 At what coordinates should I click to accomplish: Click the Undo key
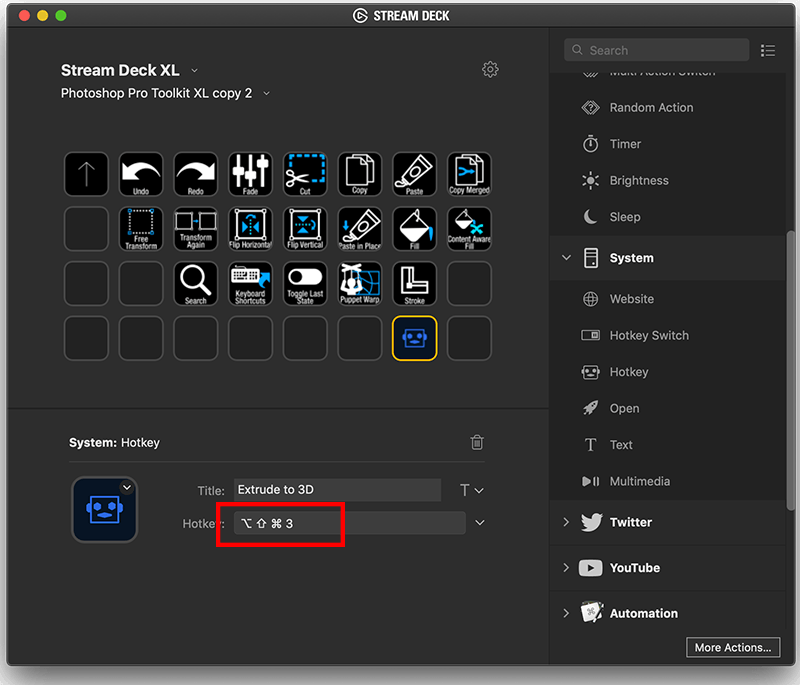[141, 174]
